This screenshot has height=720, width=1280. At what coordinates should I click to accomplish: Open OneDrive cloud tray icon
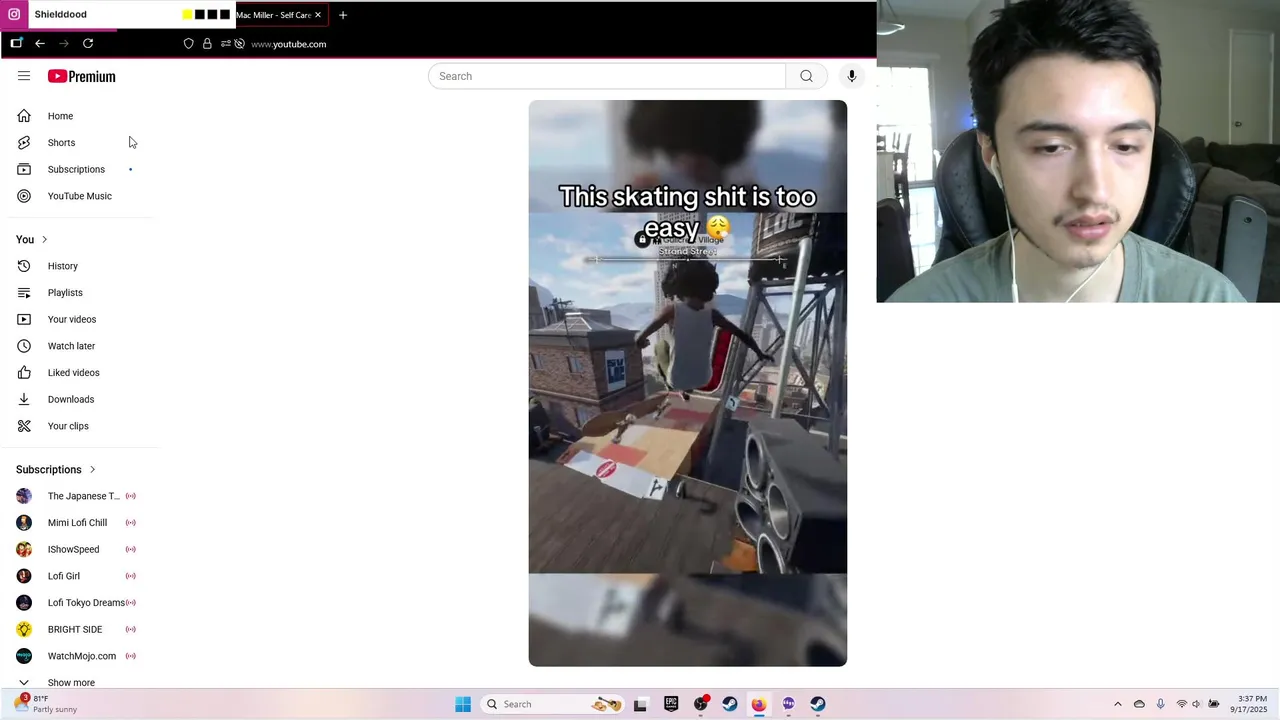pos(1139,704)
